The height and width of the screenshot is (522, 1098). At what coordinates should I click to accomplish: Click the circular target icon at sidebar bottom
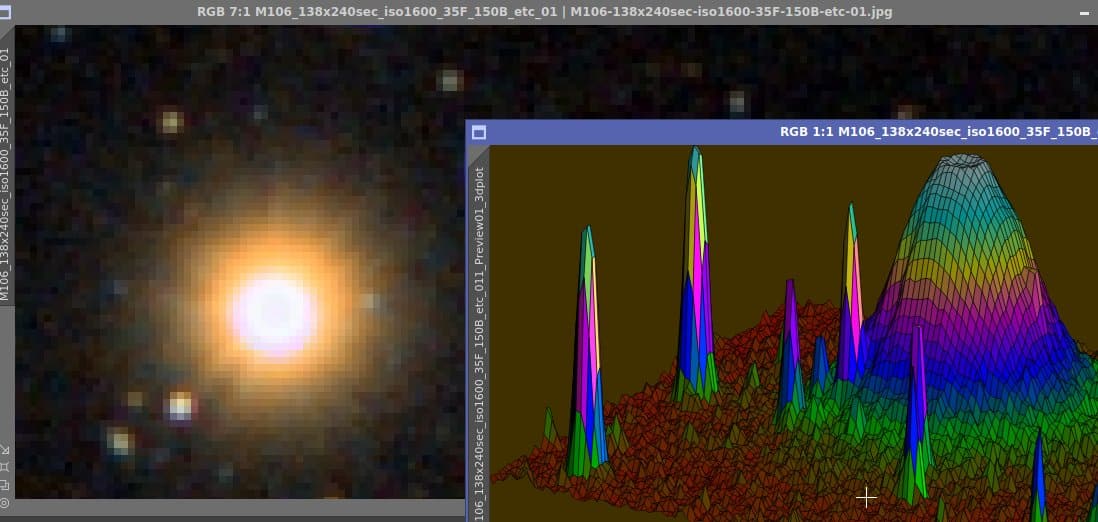pos(5,502)
